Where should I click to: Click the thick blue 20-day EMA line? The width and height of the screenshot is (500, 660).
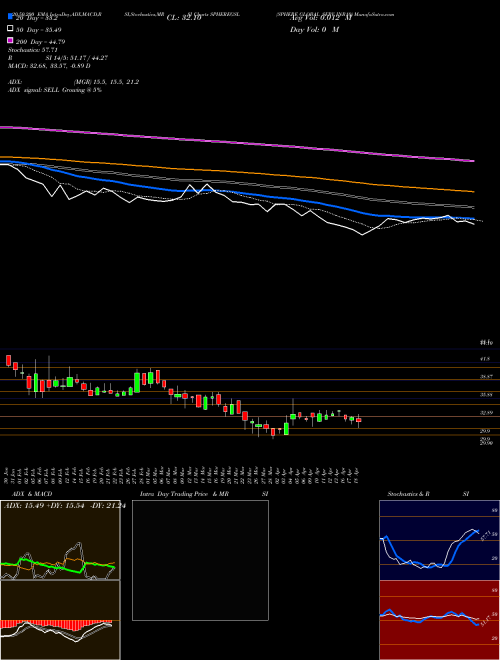pos(237,192)
